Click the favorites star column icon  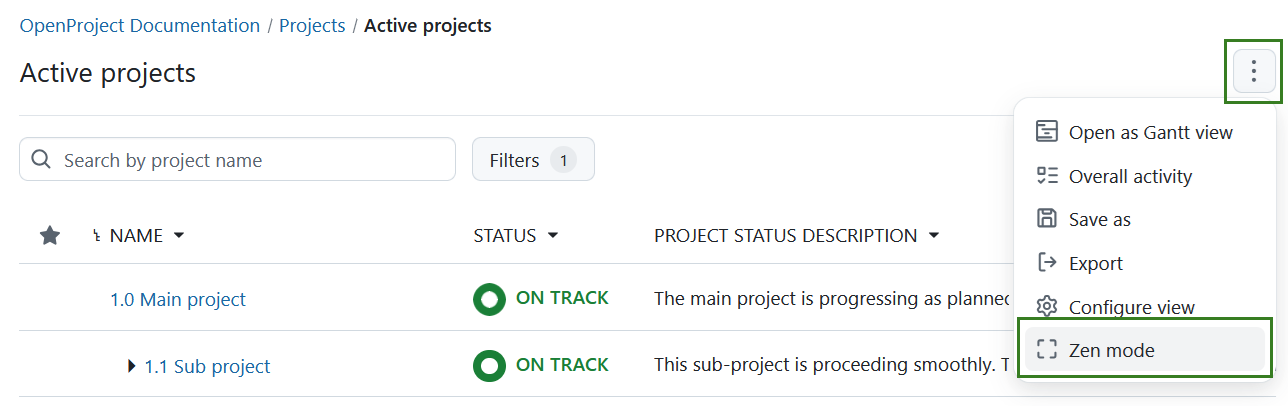pos(50,236)
